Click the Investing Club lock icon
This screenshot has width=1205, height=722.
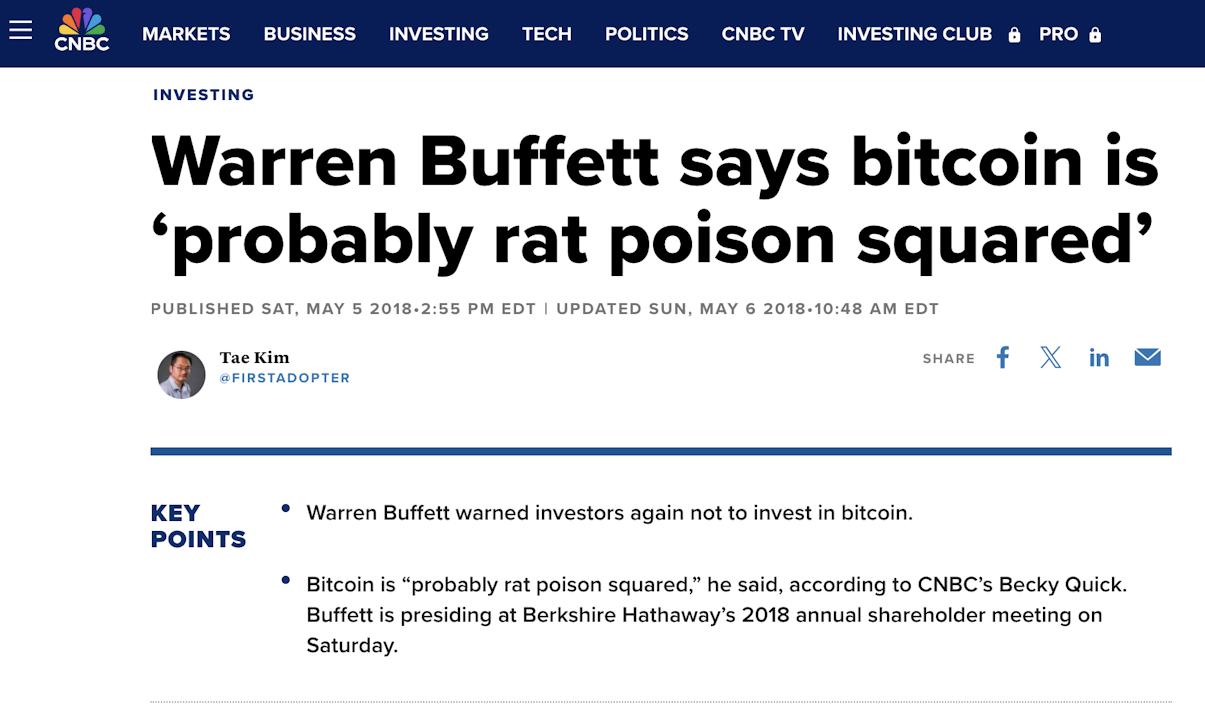tap(1015, 35)
